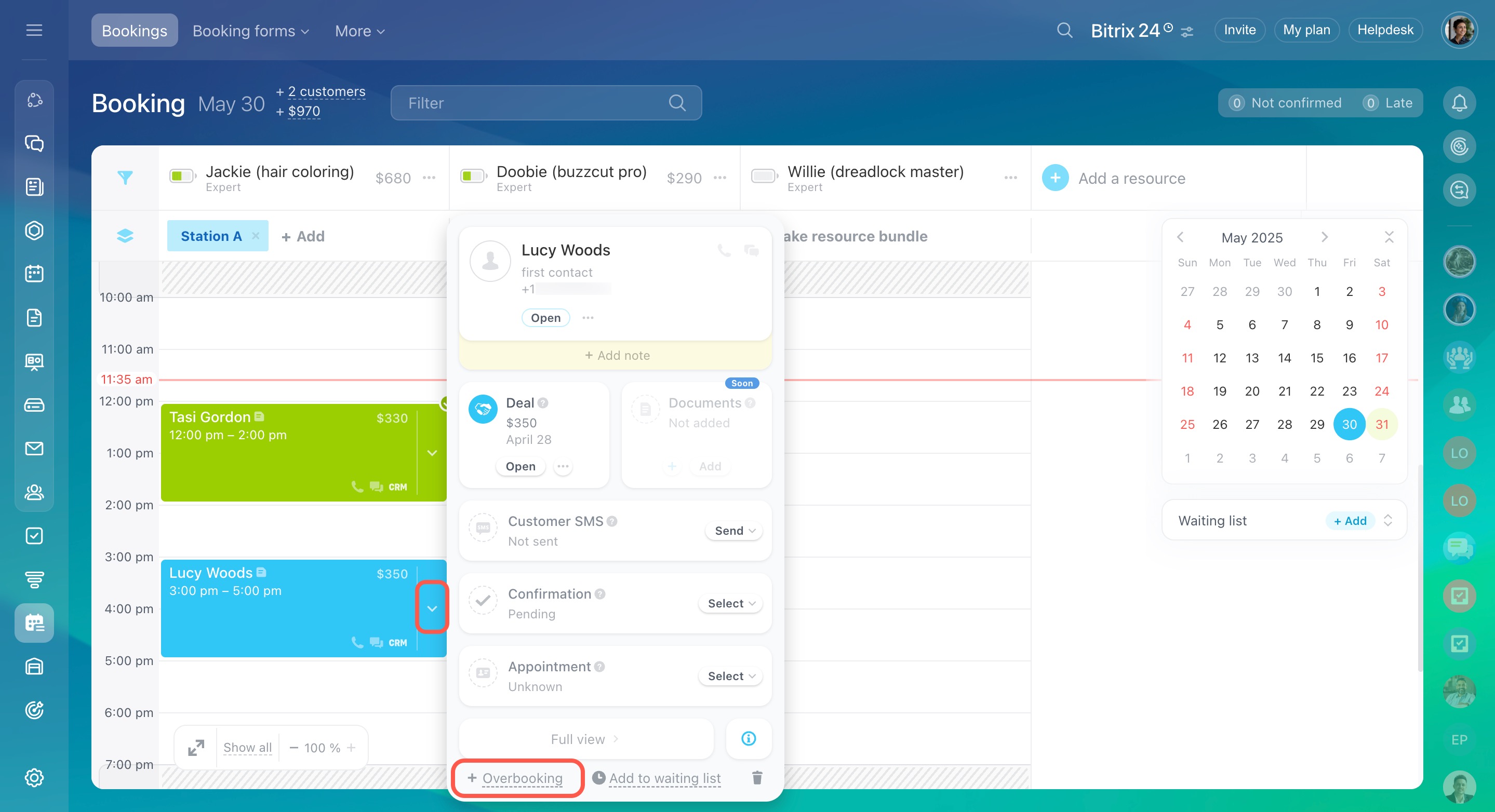1495x812 pixels.
Task: Click the blue info icon button
Action: (748, 738)
